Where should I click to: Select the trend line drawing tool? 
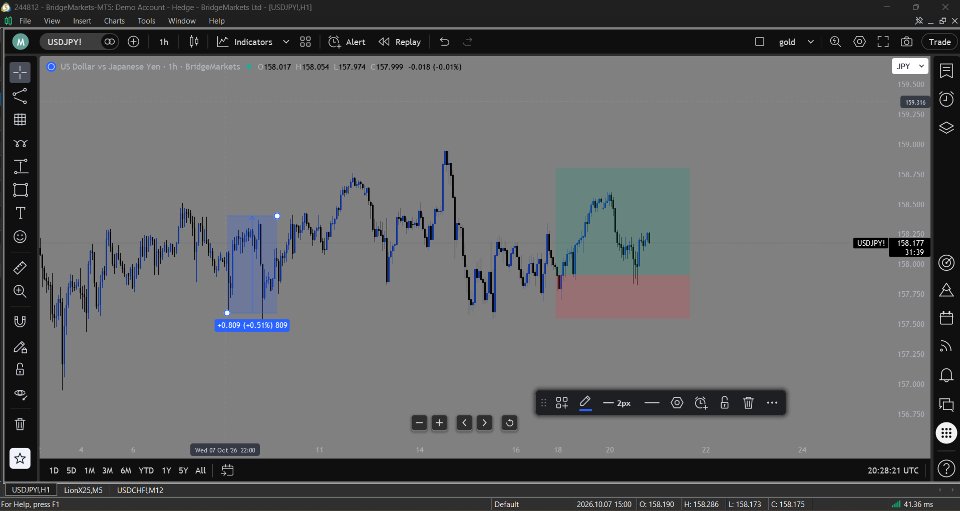point(20,96)
